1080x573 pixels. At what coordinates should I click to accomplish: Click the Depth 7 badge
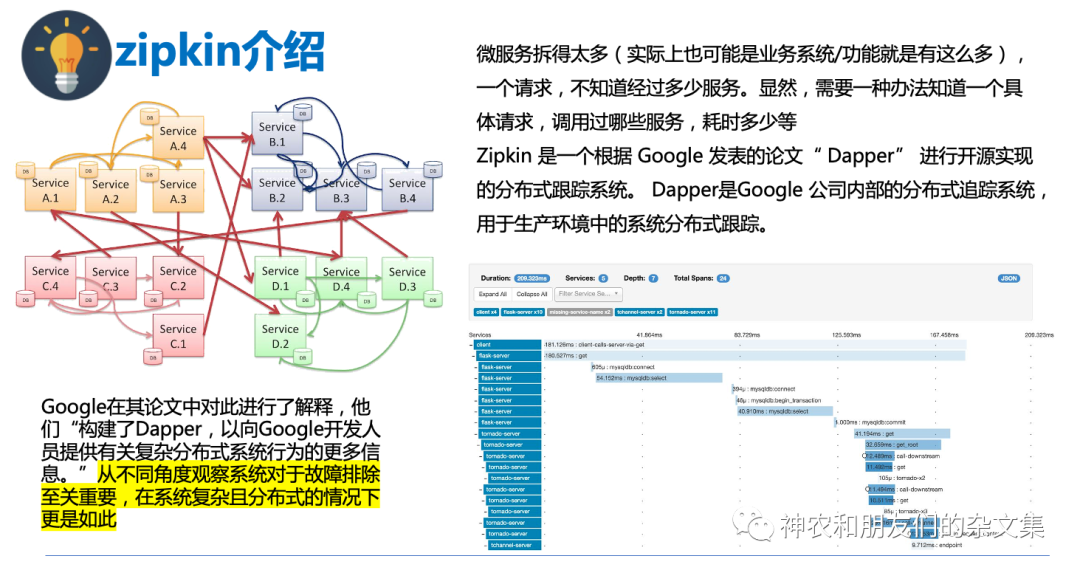click(x=653, y=278)
